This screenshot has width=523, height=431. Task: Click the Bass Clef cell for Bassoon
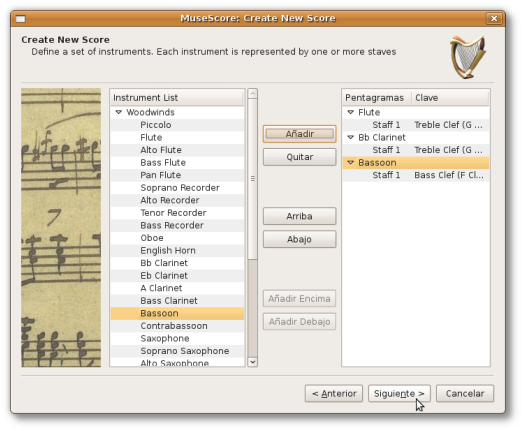(449, 175)
